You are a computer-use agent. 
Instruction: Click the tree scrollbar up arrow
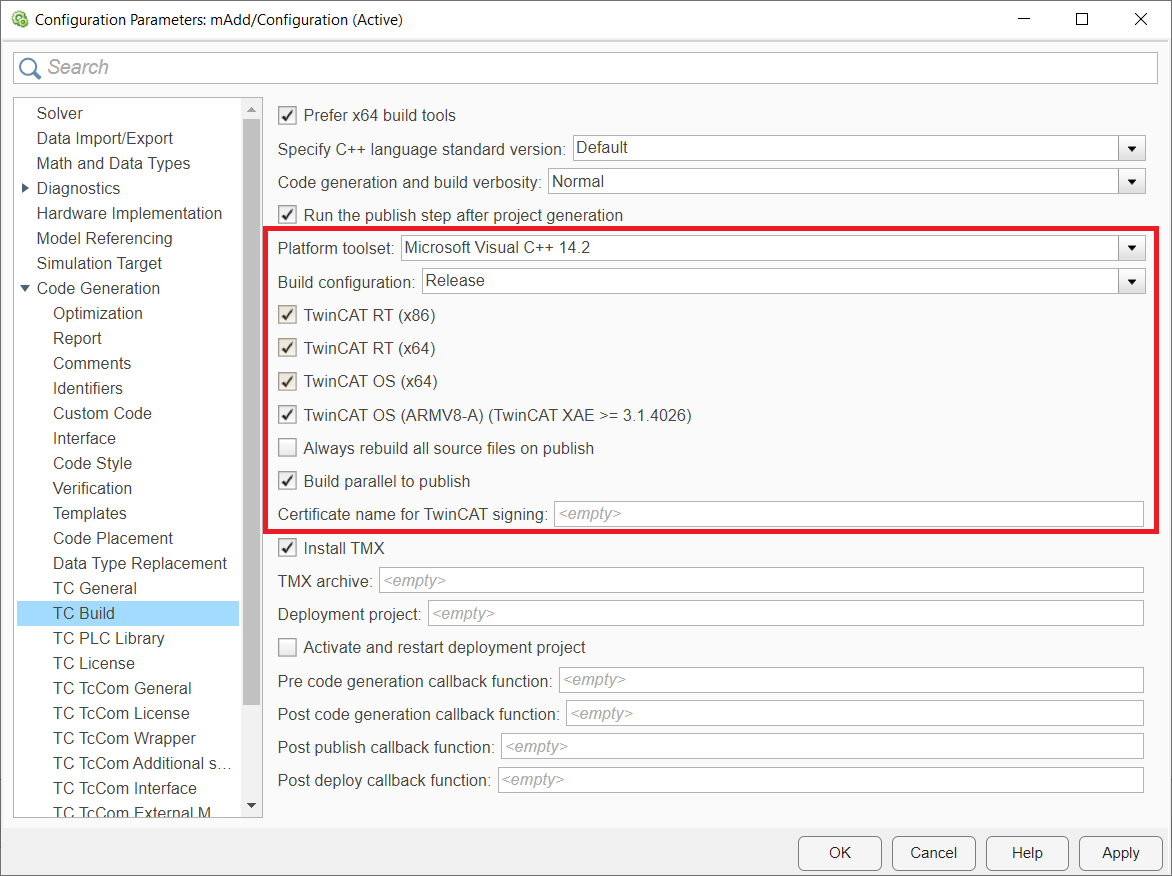(x=251, y=109)
